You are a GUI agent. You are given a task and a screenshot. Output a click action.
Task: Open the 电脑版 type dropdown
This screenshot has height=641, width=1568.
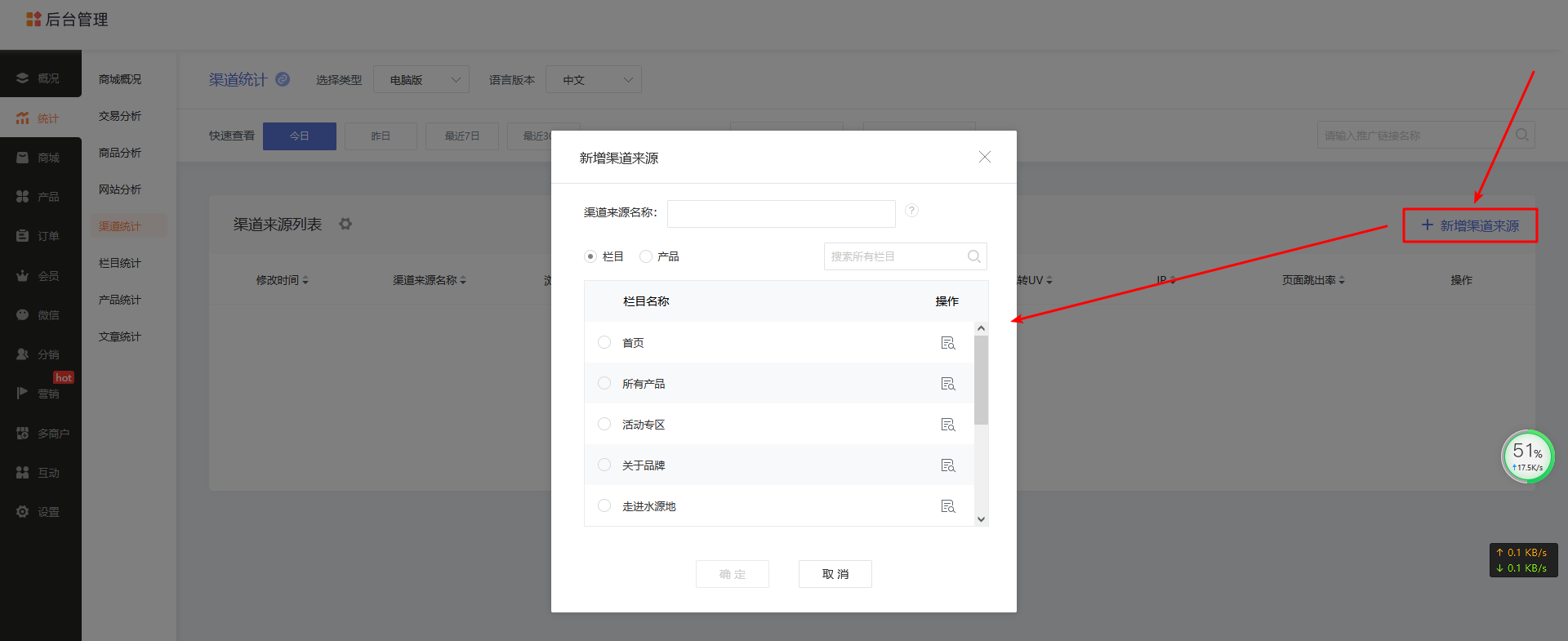click(421, 79)
